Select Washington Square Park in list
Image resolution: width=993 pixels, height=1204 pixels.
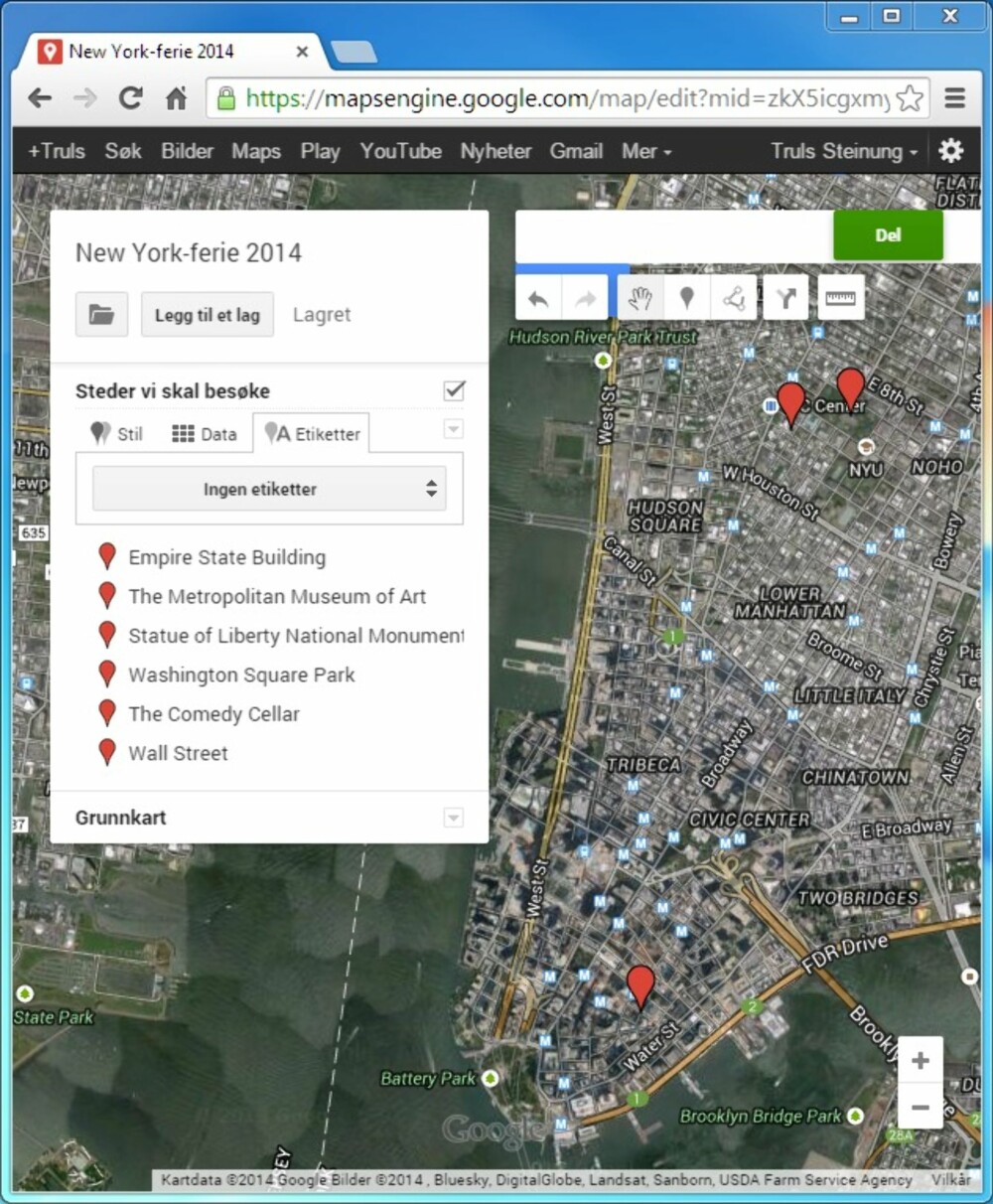point(241,675)
